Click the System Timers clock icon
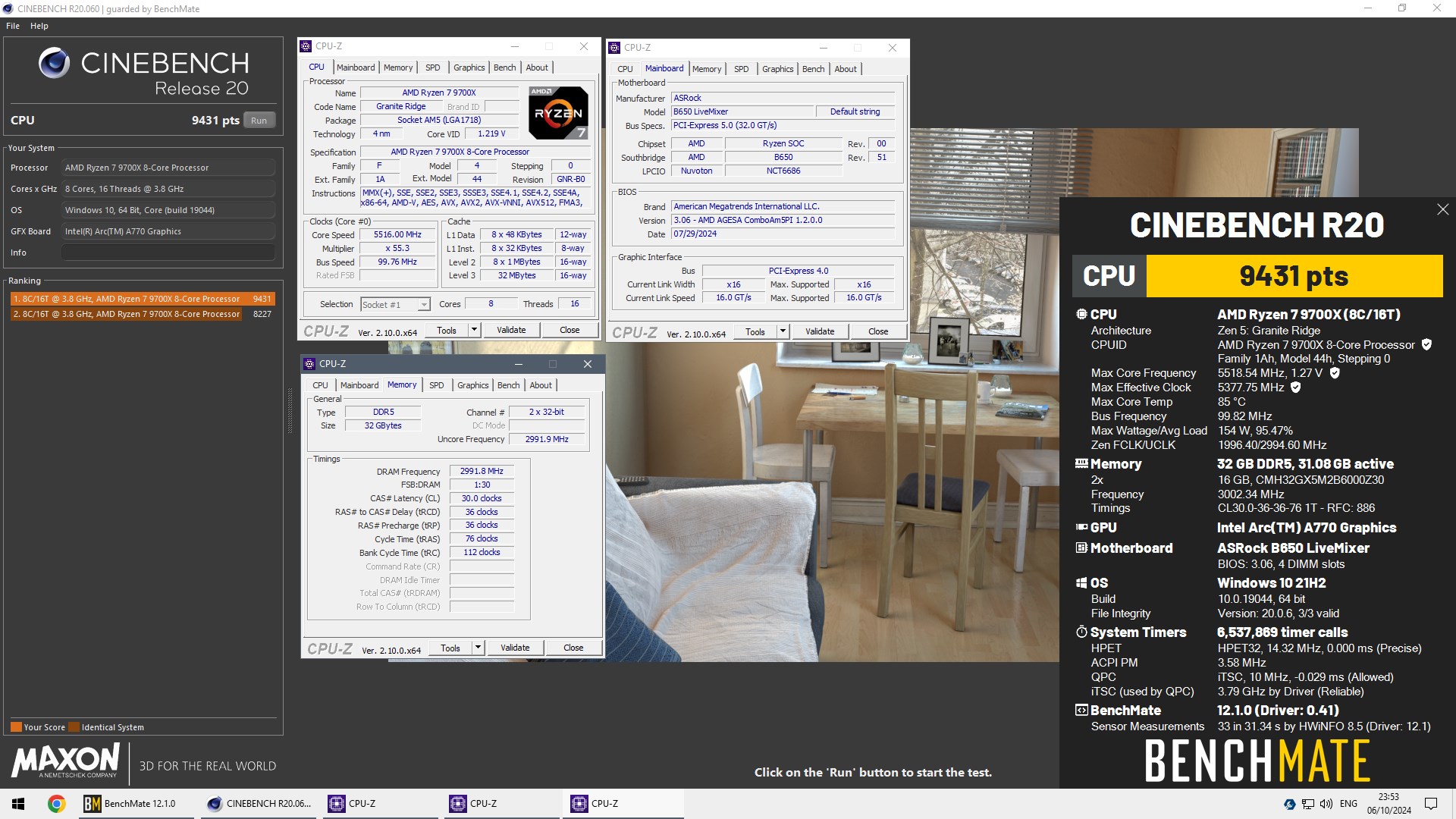1456x819 pixels. tap(1081, 632)
